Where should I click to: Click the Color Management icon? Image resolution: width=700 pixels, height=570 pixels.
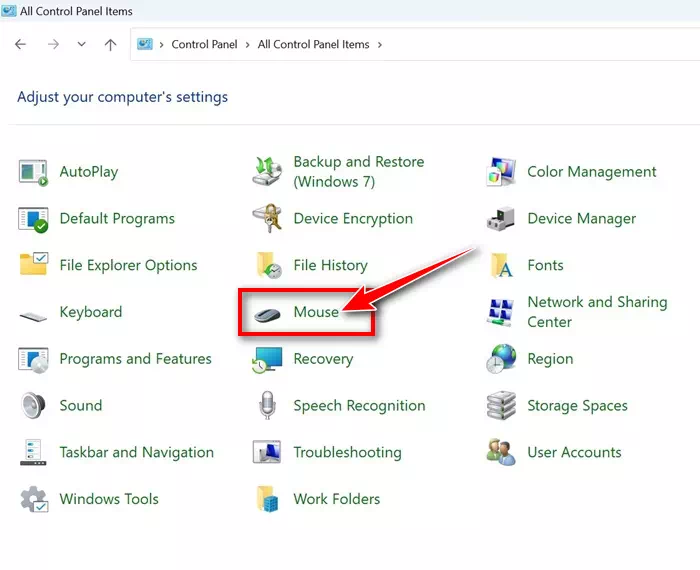point(501,172)
